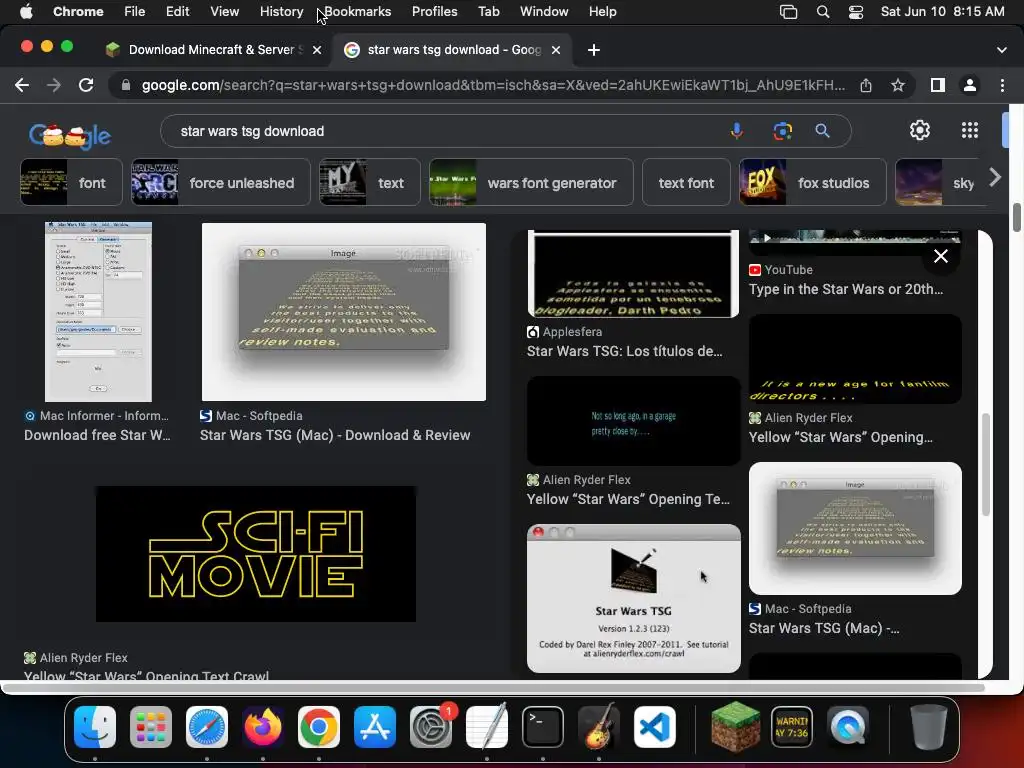Viewport: 1024px width, 768px height.
Task: Open GarageBand from the Dock
Action: tap(599, 727)
